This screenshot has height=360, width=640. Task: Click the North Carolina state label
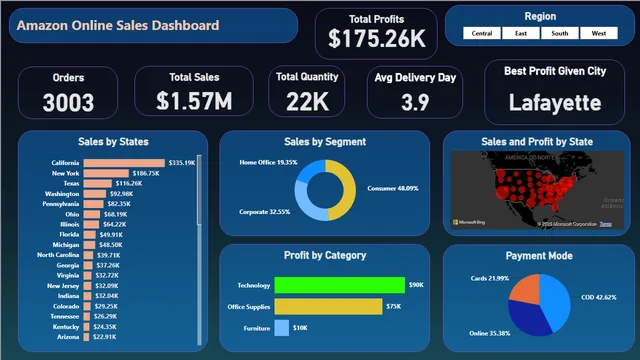pyautogui.click(x=58, y=255)
